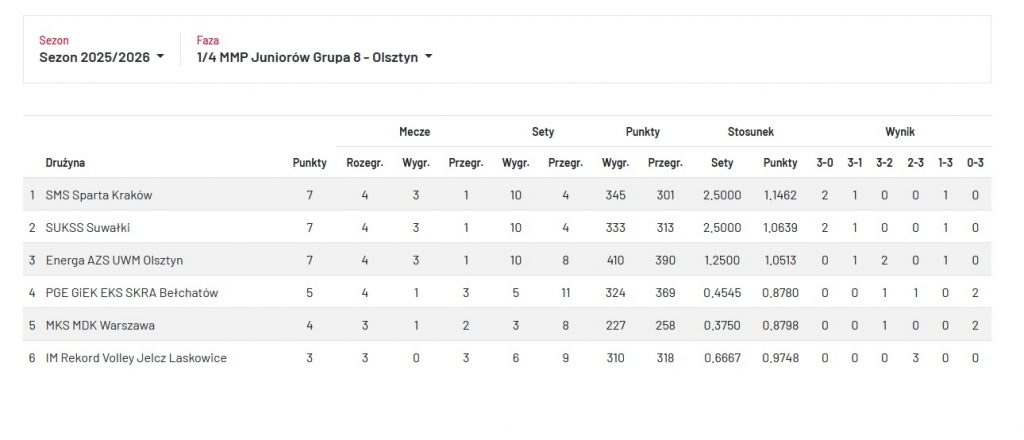The image size is (1024, 440).
Task: Click PGE GiEK EKS SKRA Bełchatów
Action: 132,293
